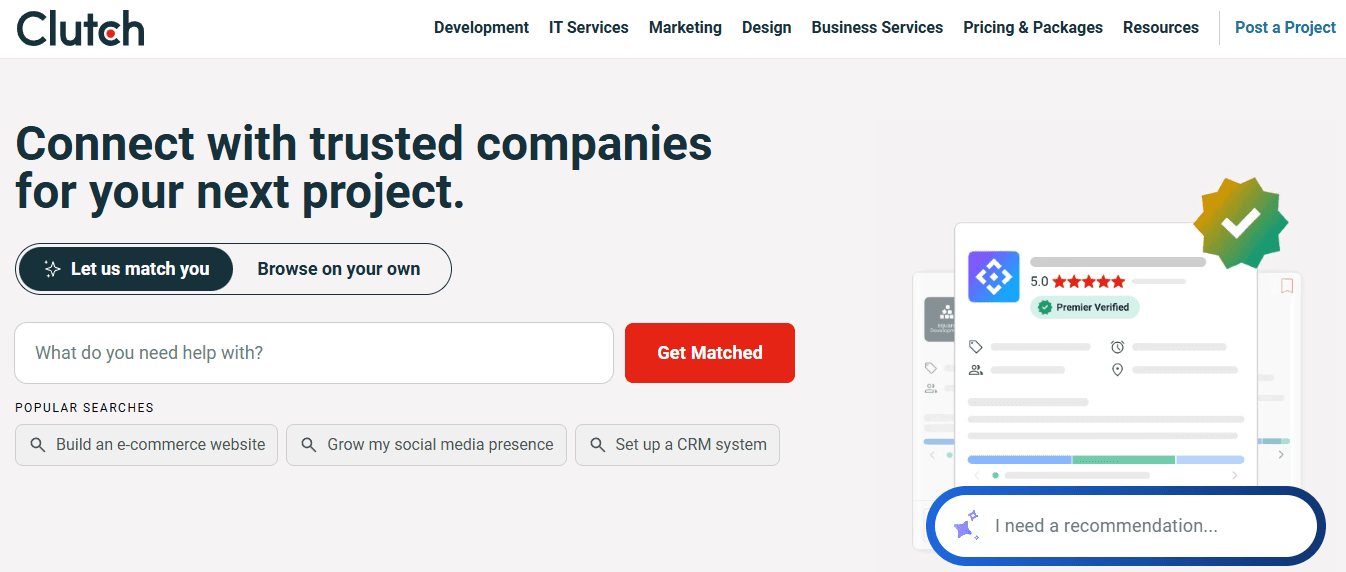This screenshot has width=1346, height=572.
Task: Click the 5.0 star rating
Action: point(1078,282)
